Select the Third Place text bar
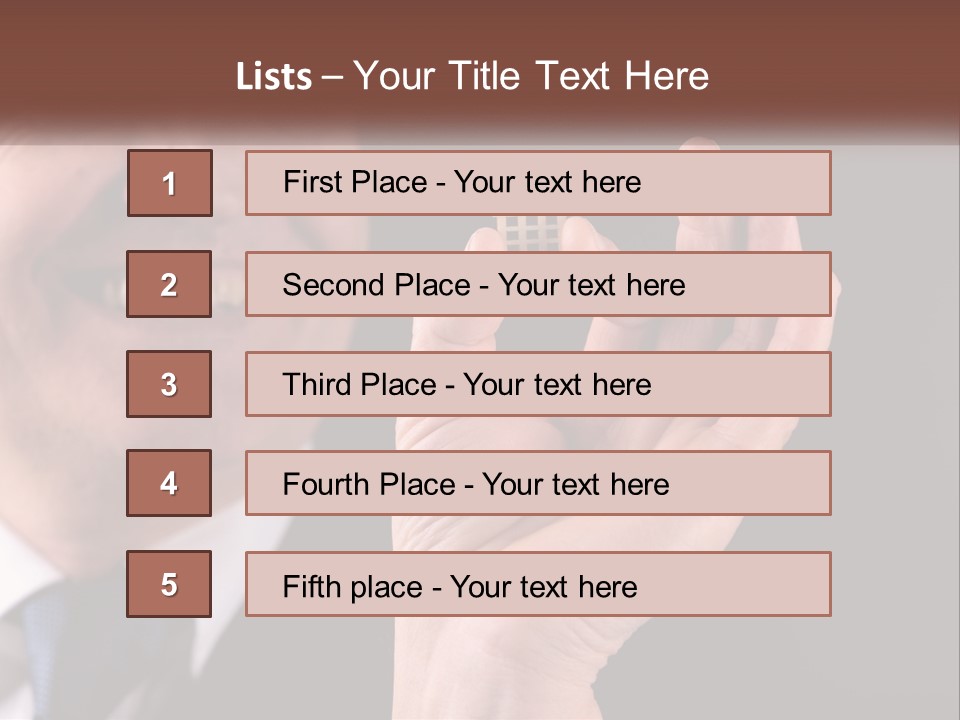Viewport: 960px width, 720px height. [x=538, y=384]
